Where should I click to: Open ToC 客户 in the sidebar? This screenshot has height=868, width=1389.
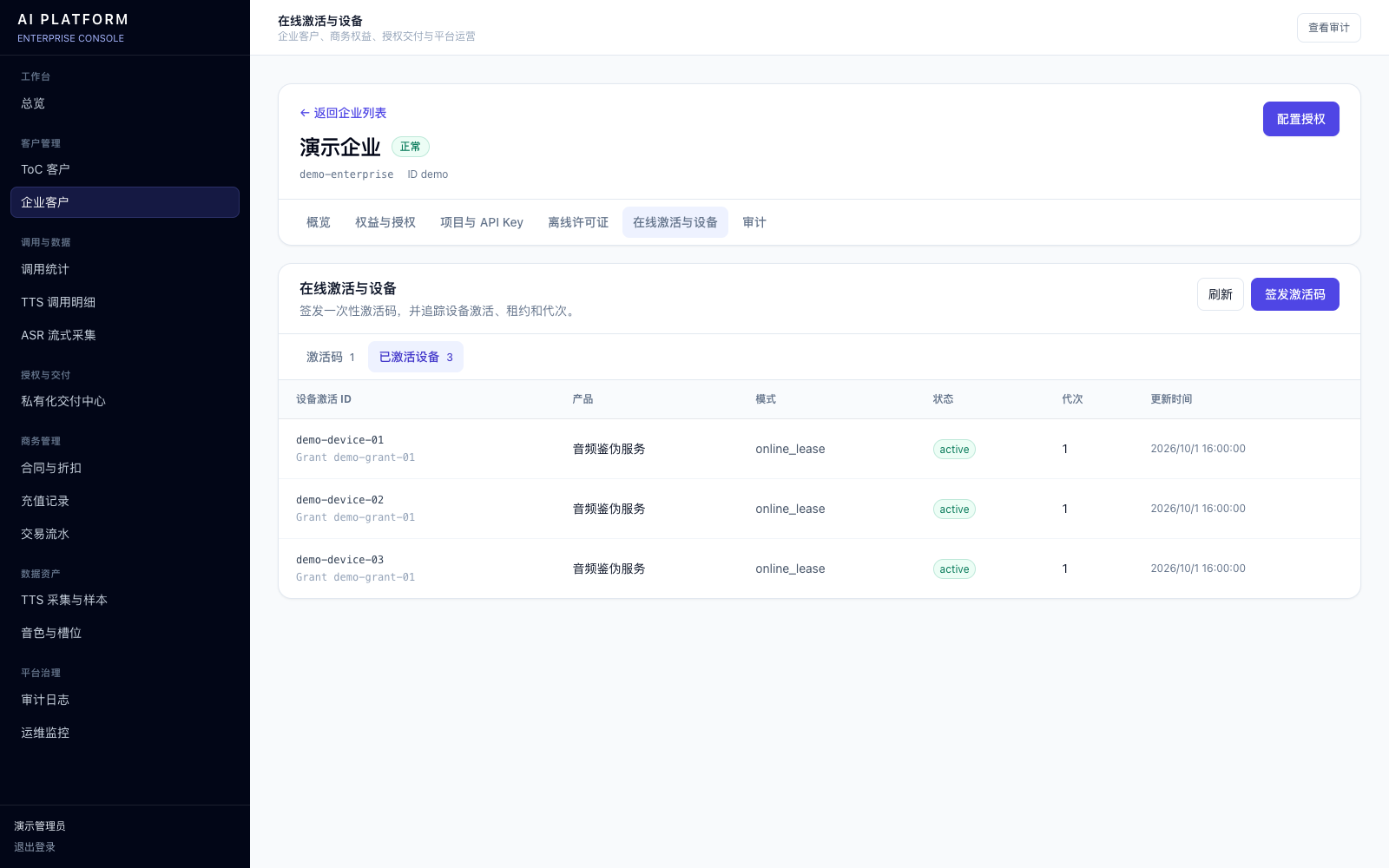(x=125, y=169)
